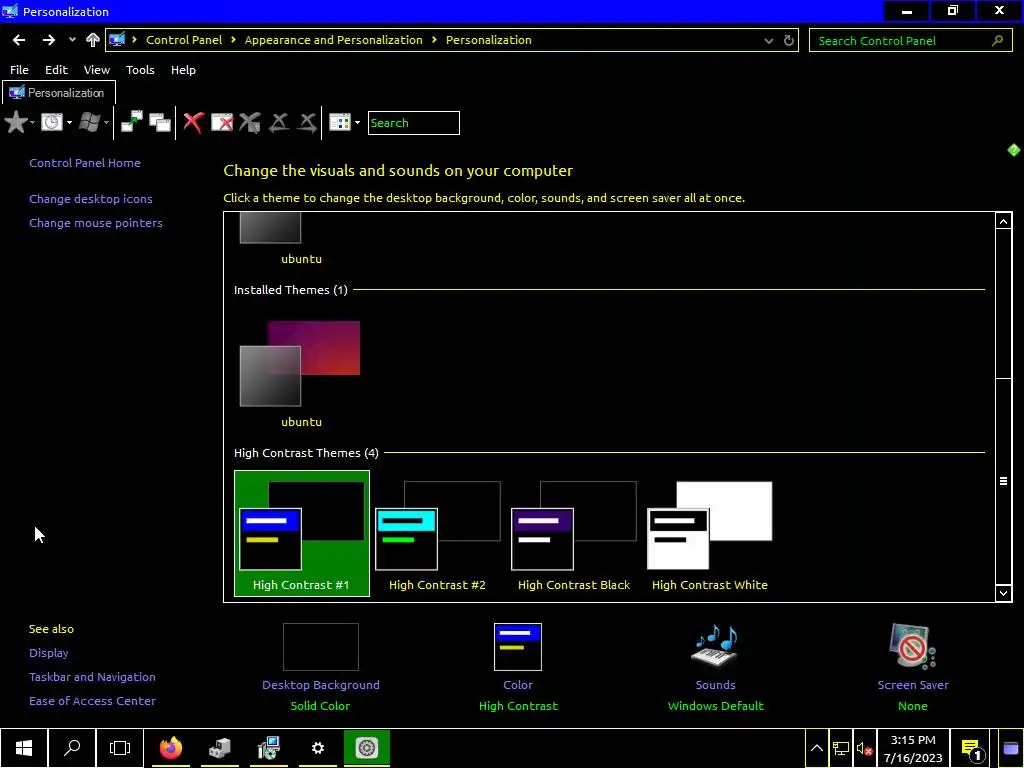Click the muted speaker tray icon
Image resolution: width=1024 pixels, height=768 pixels.
(x=865, y=749)
